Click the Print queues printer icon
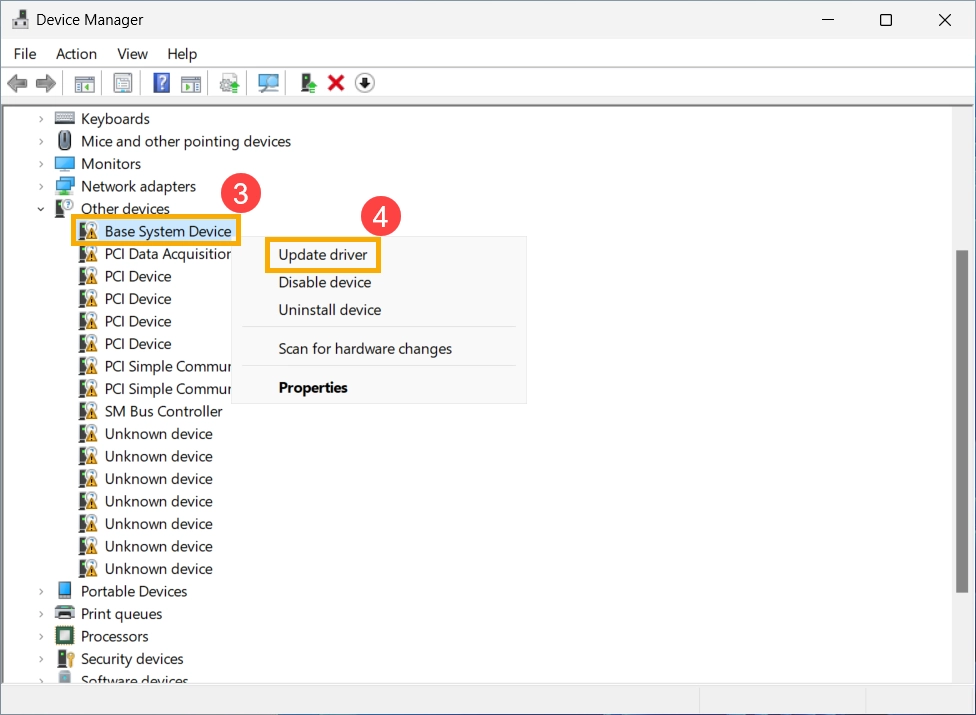 coord(65,613)
